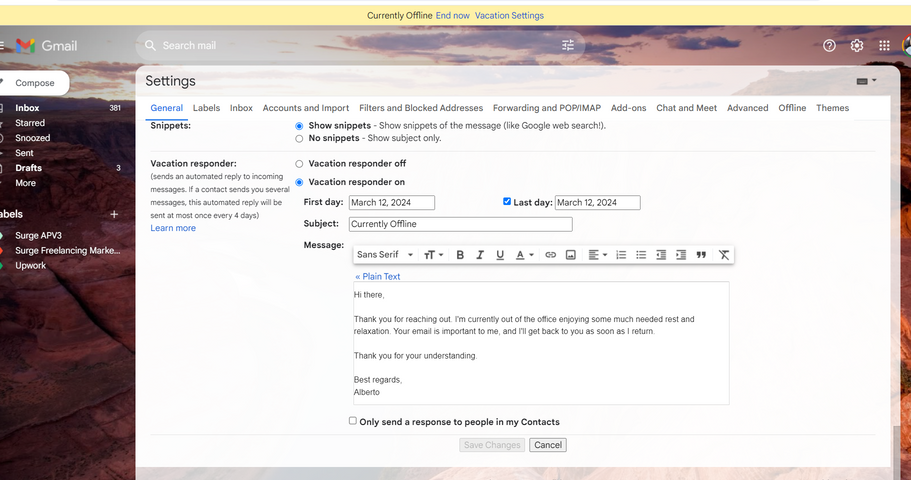Click the Subject input field
This screenshot has height=480, width=911.
460,224
